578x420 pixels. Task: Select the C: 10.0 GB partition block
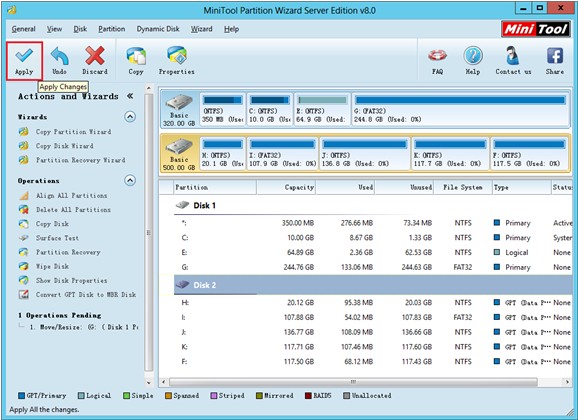click(x=270, y=110)
